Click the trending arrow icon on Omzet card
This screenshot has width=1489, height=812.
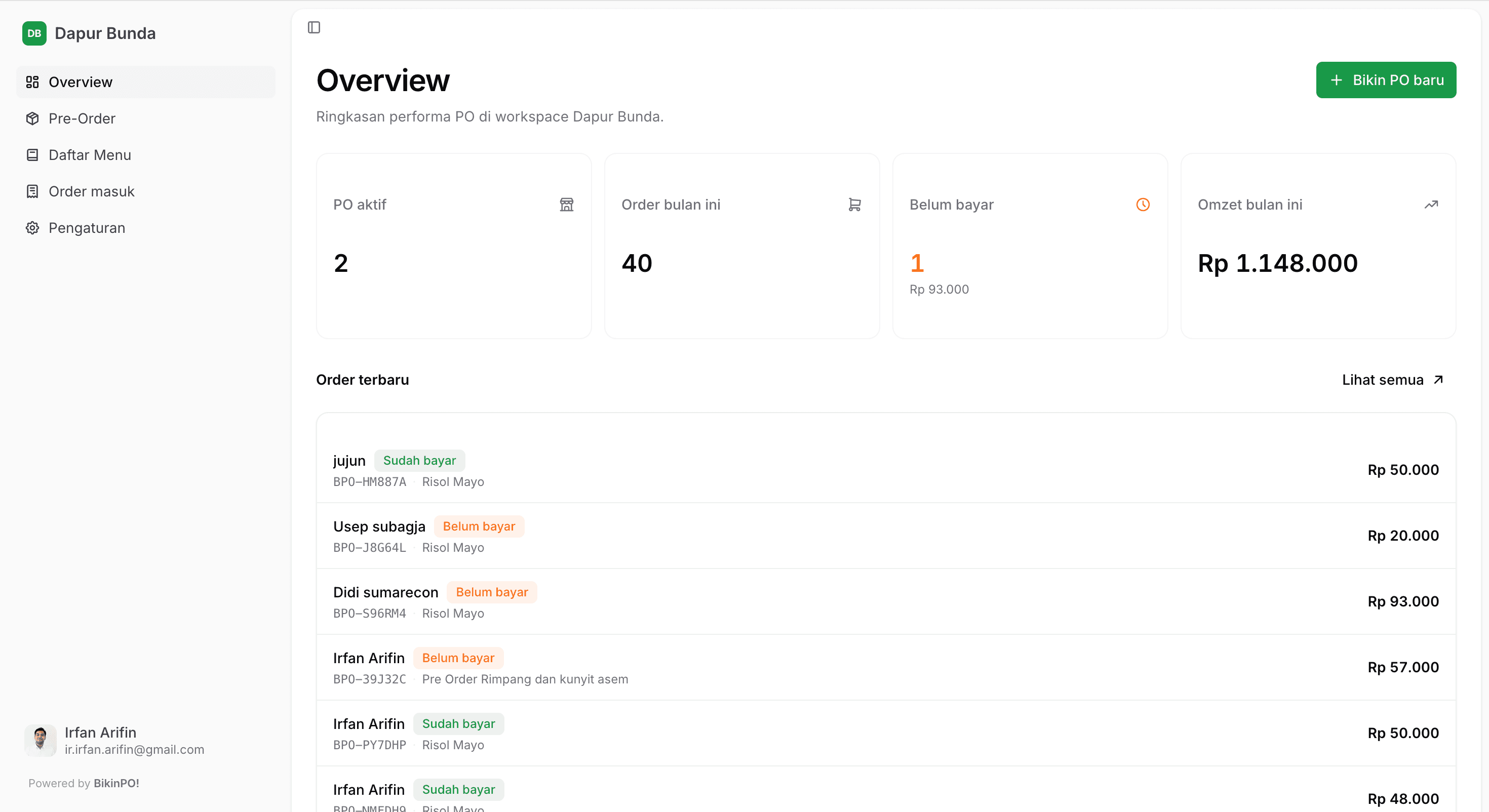(x=1431, y=205)
